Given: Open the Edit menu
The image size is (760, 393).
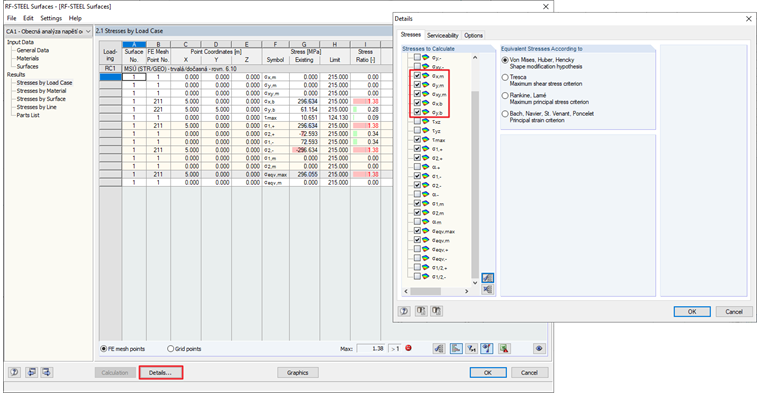Looking at the screenshot, I should point(28,18).
